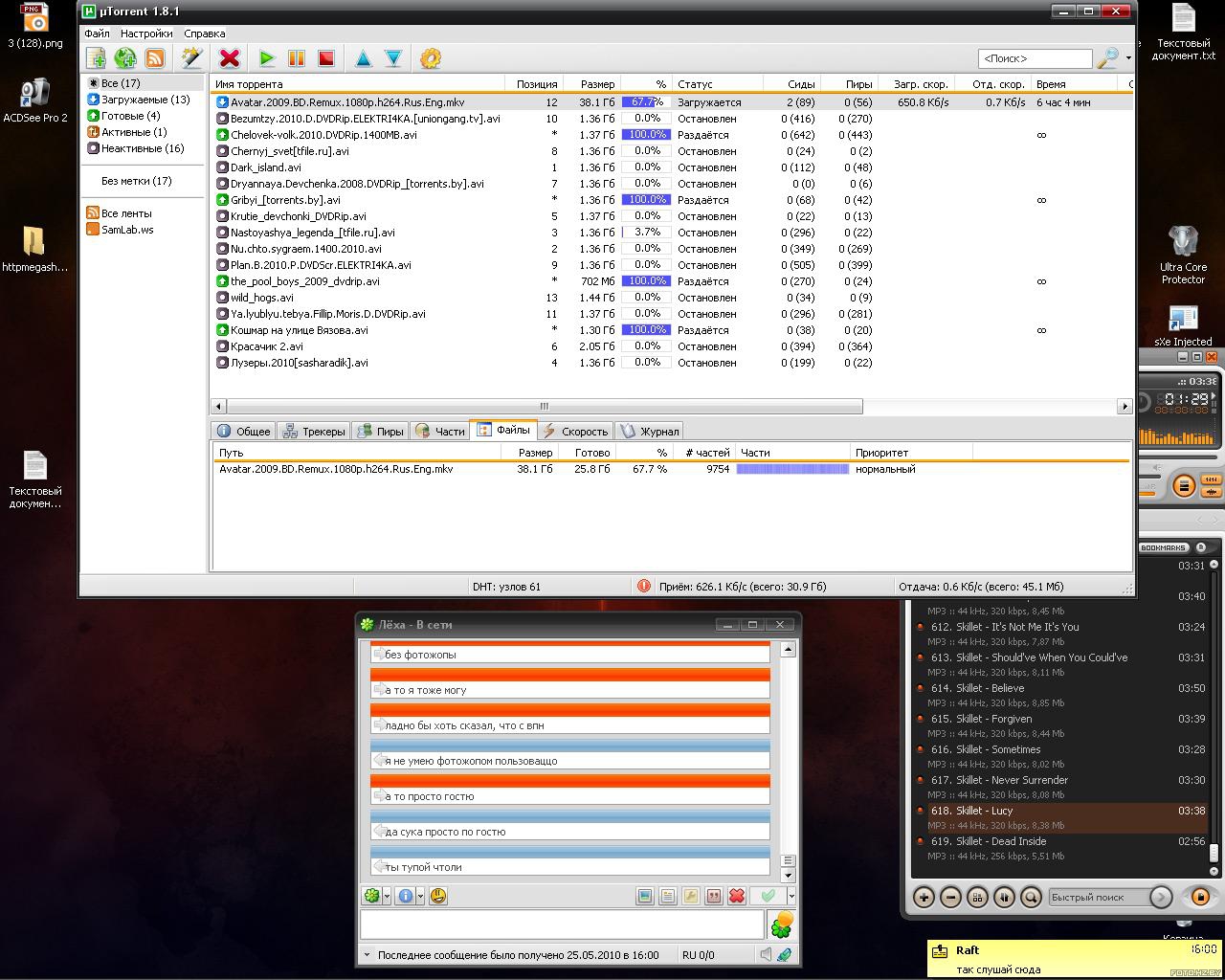Screen dimensions: 1225x980
Task: Switch to the Трекеры tab
Action: click(314, 431)
